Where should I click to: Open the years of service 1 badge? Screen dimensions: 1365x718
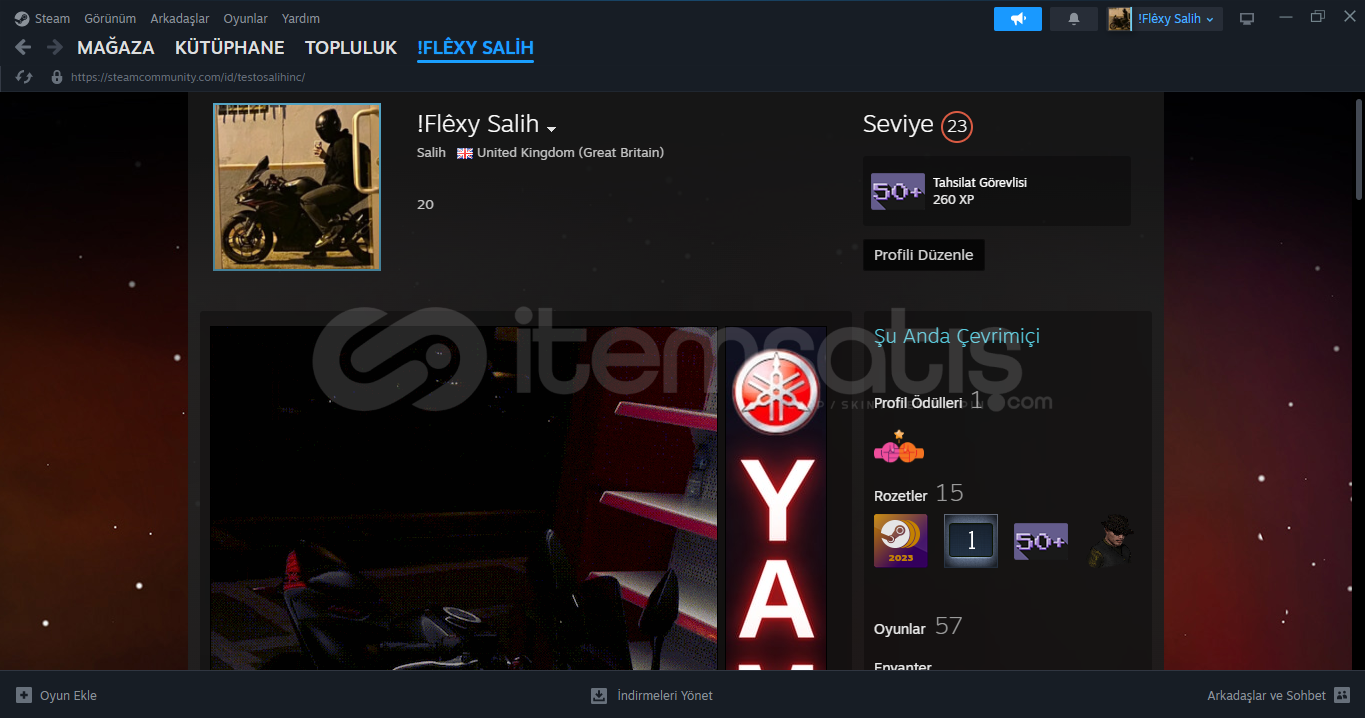tap(971, 541)
